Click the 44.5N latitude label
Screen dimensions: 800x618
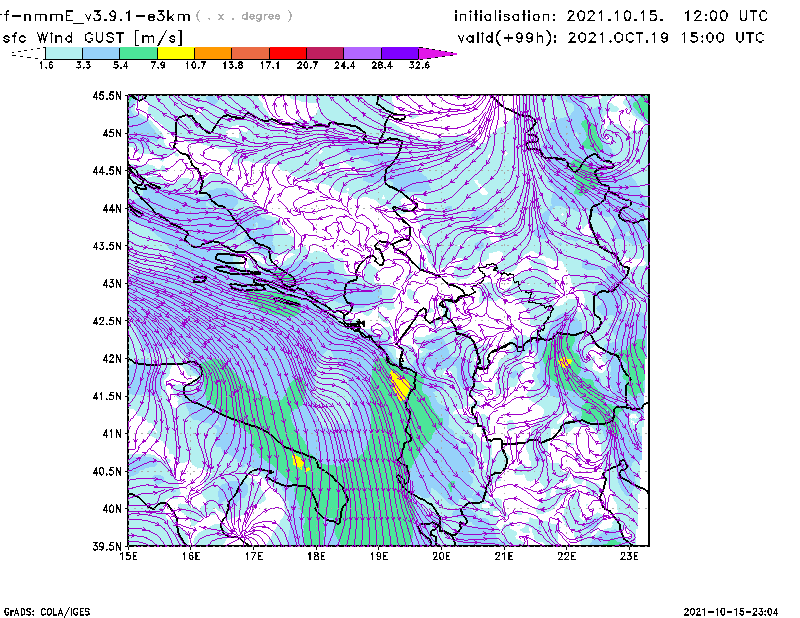107,170
